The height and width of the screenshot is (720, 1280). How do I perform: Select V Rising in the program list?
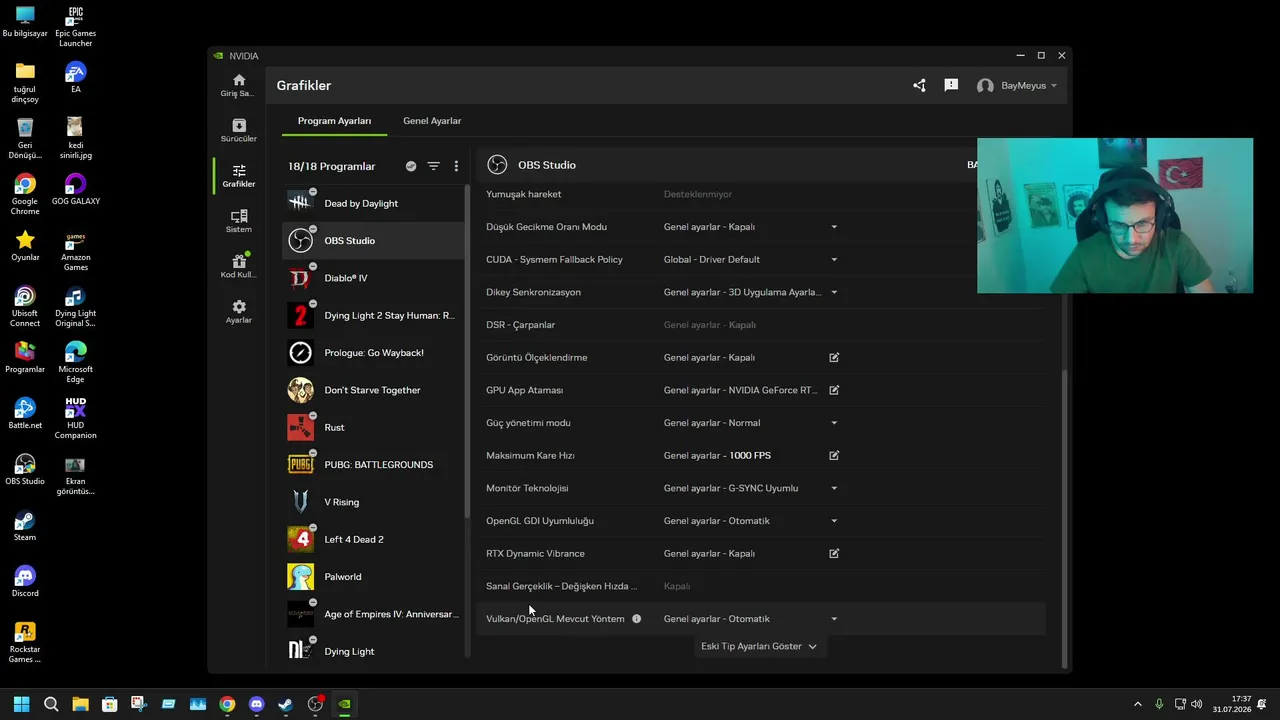coord(373,502)
